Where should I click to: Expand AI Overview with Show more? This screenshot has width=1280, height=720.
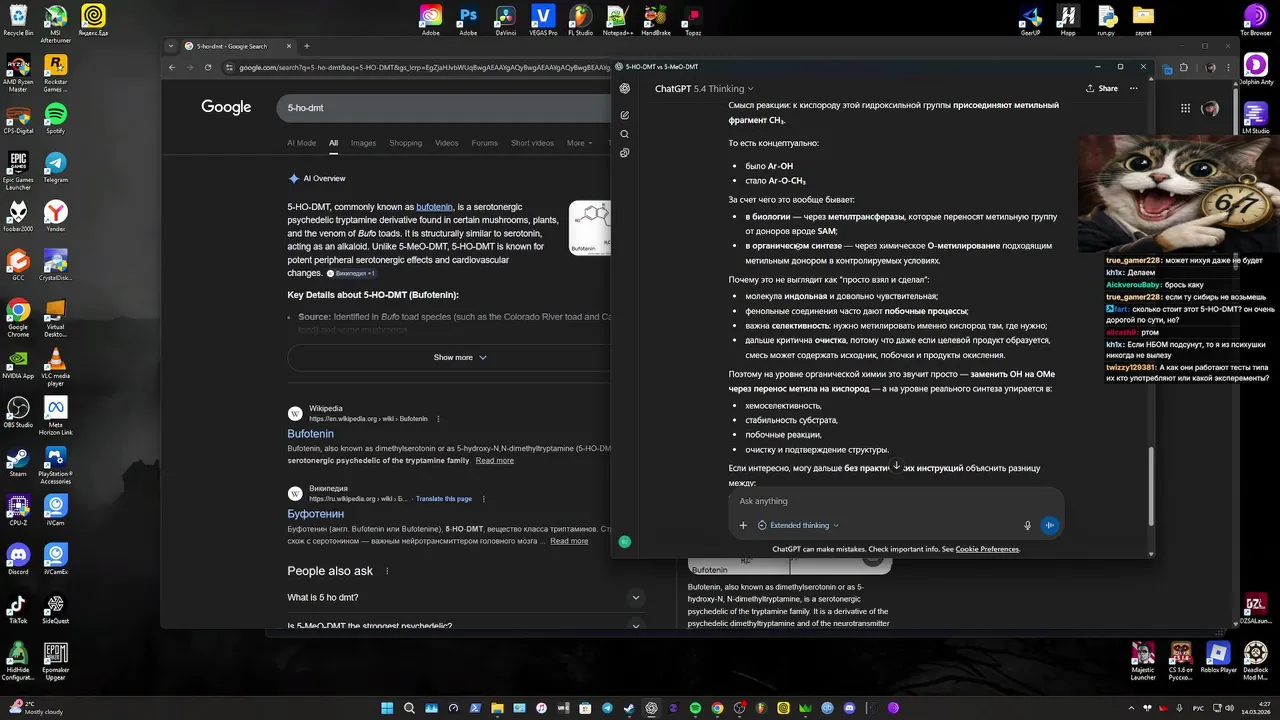[x=460, y=357]
